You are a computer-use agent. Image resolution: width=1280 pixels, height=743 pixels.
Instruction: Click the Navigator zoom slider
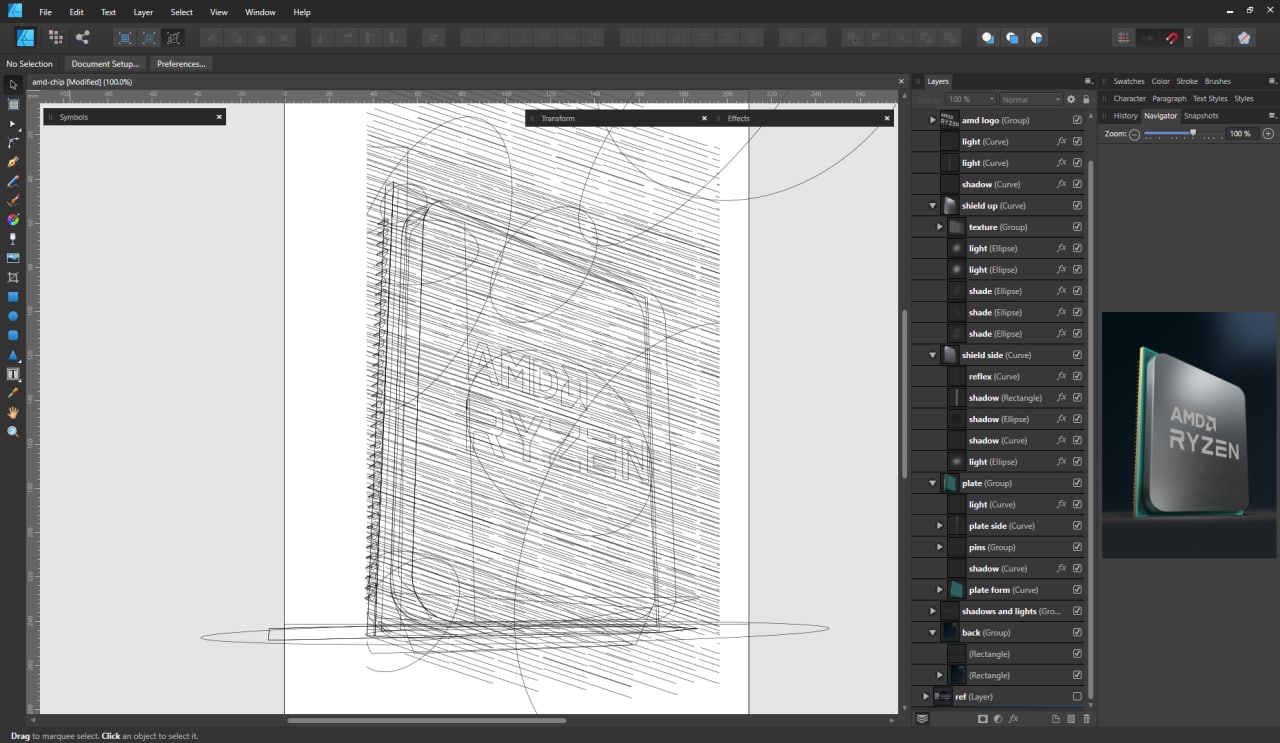(x=1193, y=133)
